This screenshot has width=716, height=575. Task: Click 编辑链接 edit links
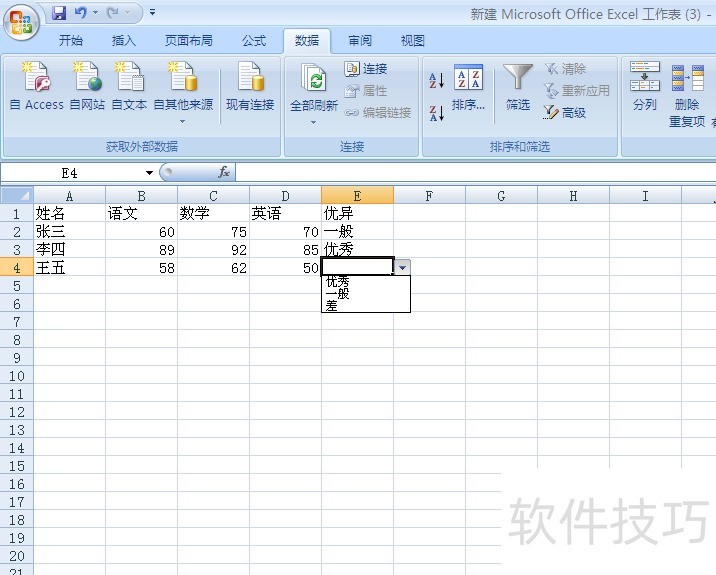378,113
